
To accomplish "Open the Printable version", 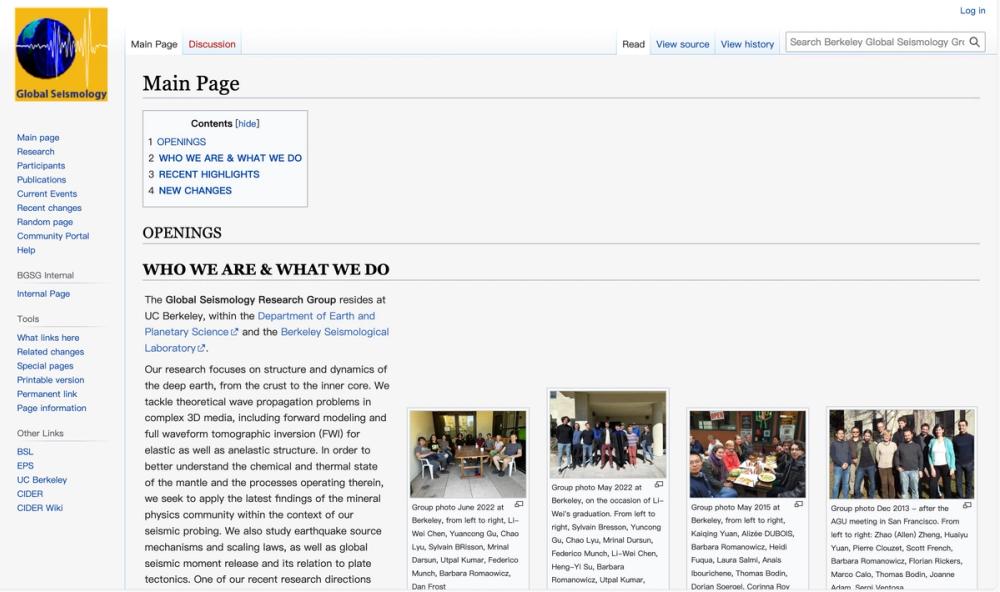I will [x=50, y=380].
